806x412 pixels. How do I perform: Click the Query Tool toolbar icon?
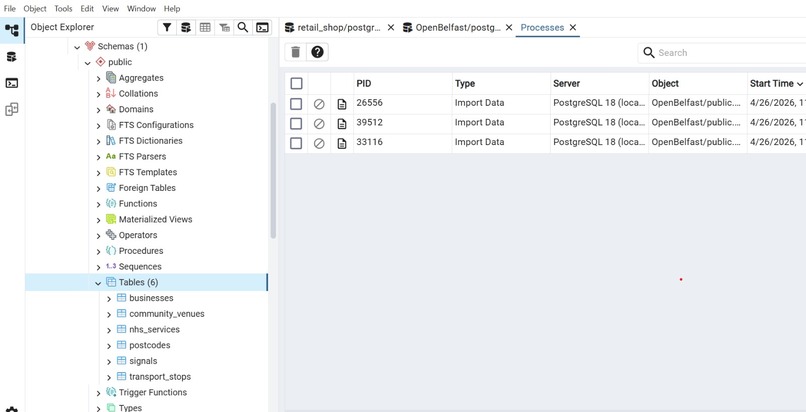click(186, 28)
